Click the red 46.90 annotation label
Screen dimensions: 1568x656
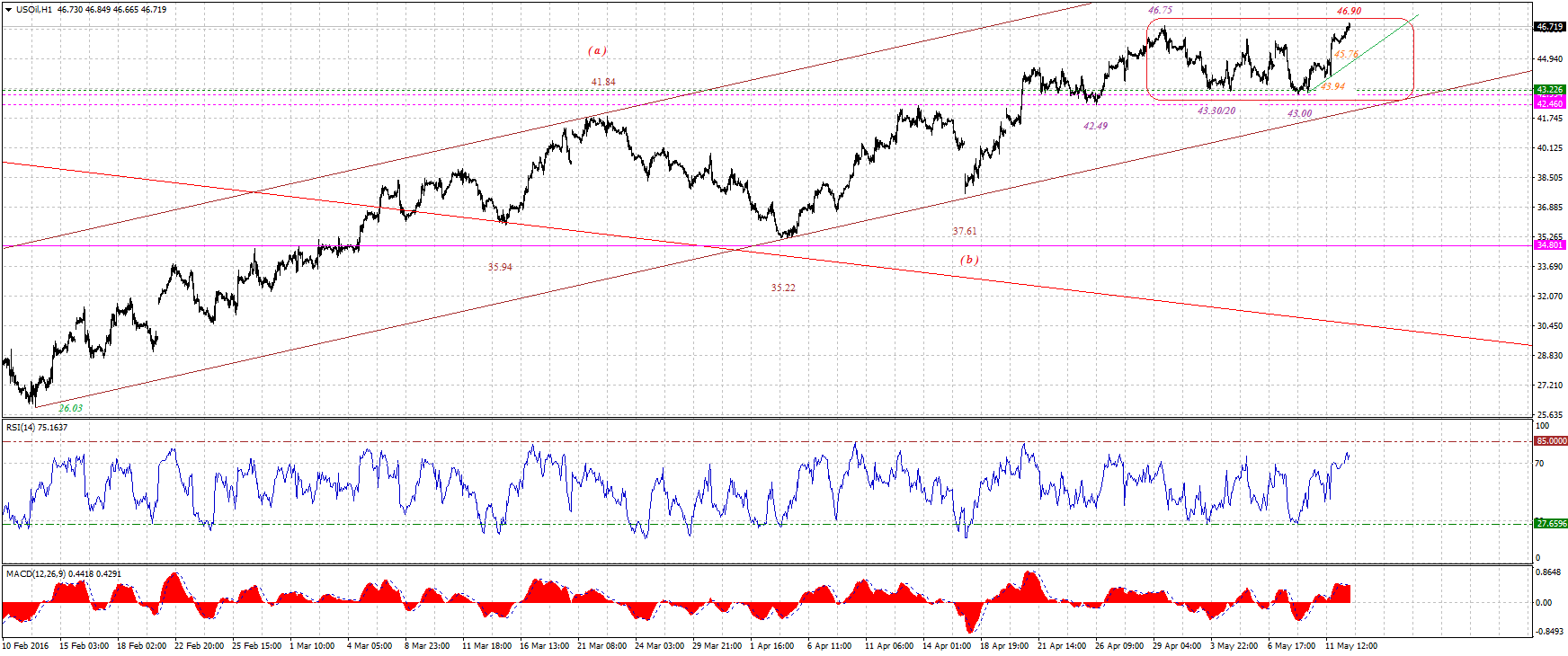pos(1349,12)
